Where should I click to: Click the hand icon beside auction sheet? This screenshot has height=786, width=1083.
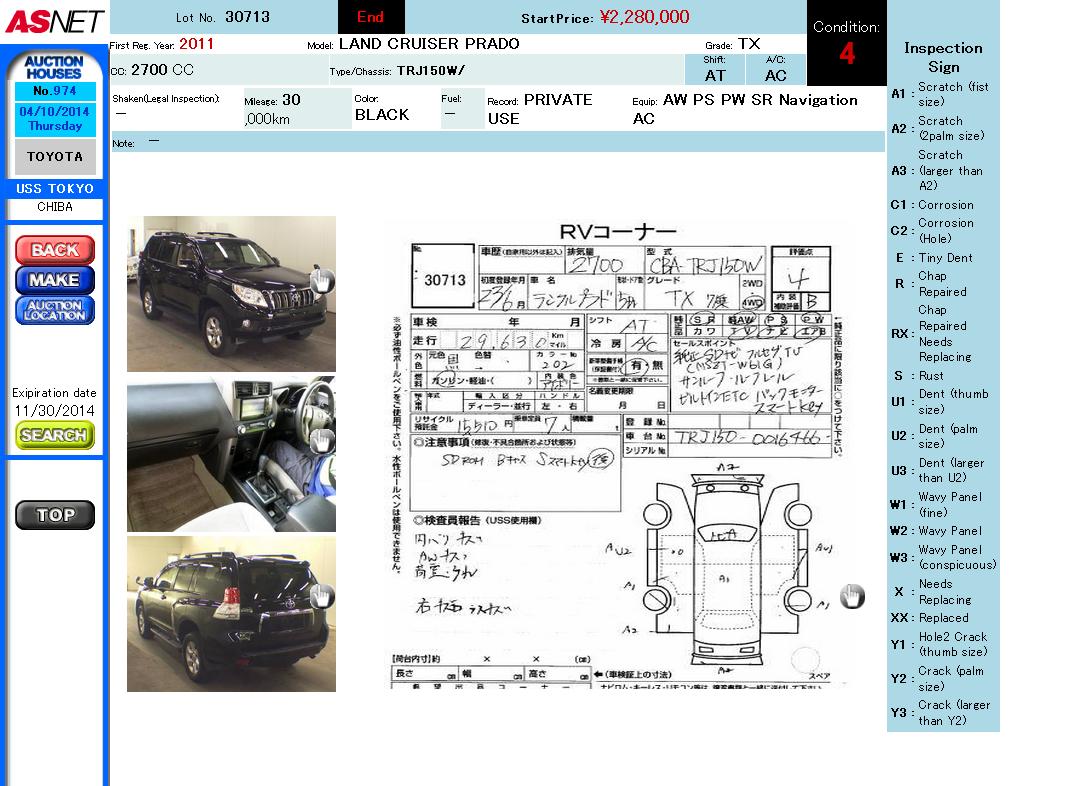[x=851, y=596]
